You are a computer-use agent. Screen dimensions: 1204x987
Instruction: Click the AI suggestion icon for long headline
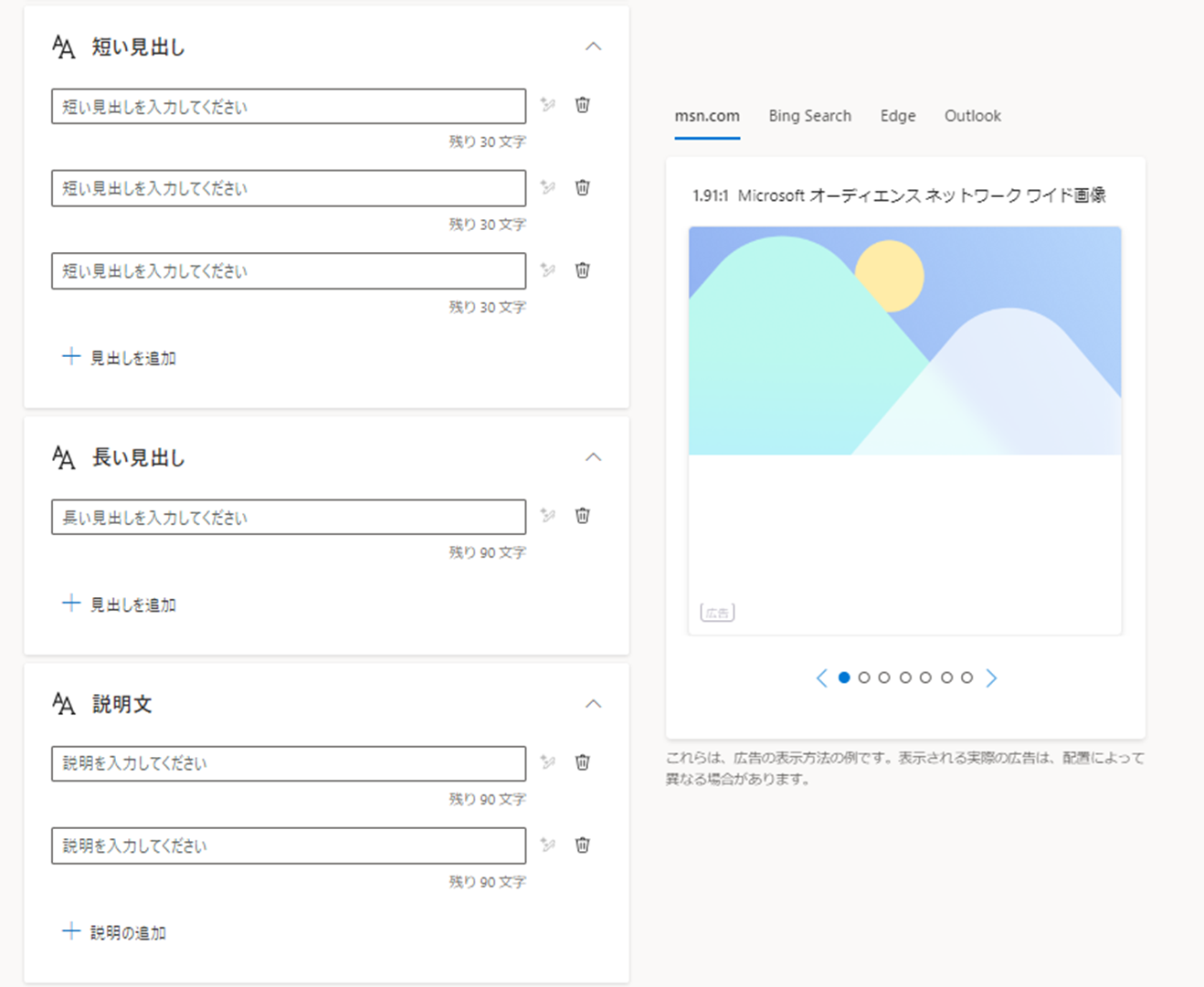(x=548, y=516)
